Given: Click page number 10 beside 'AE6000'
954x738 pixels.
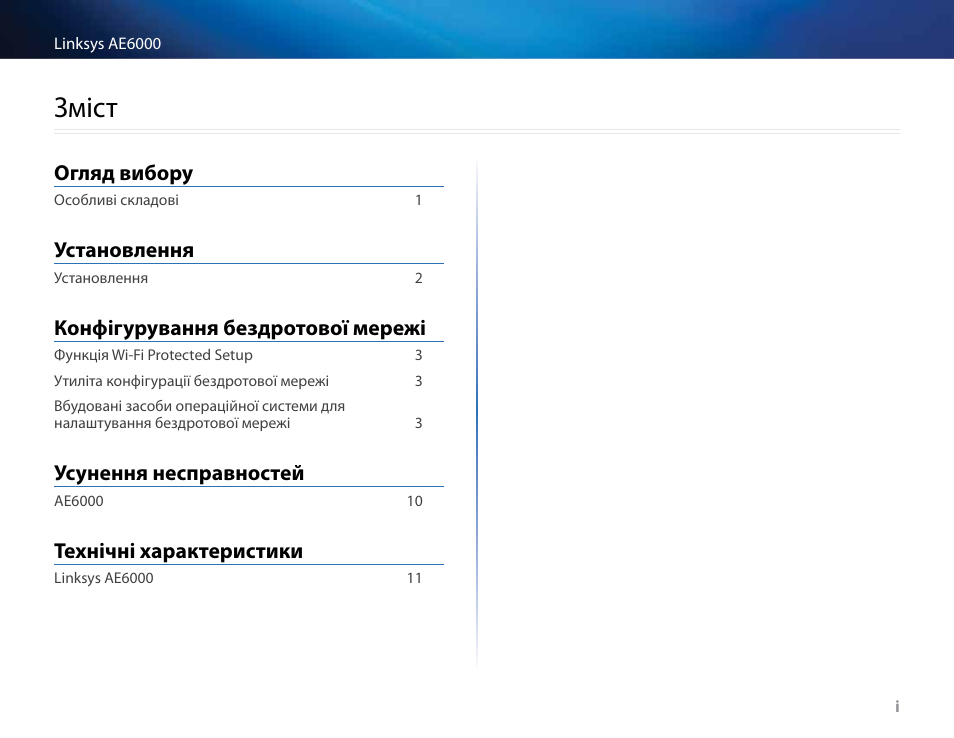Looking at the screenshot, I should point(415,501).
